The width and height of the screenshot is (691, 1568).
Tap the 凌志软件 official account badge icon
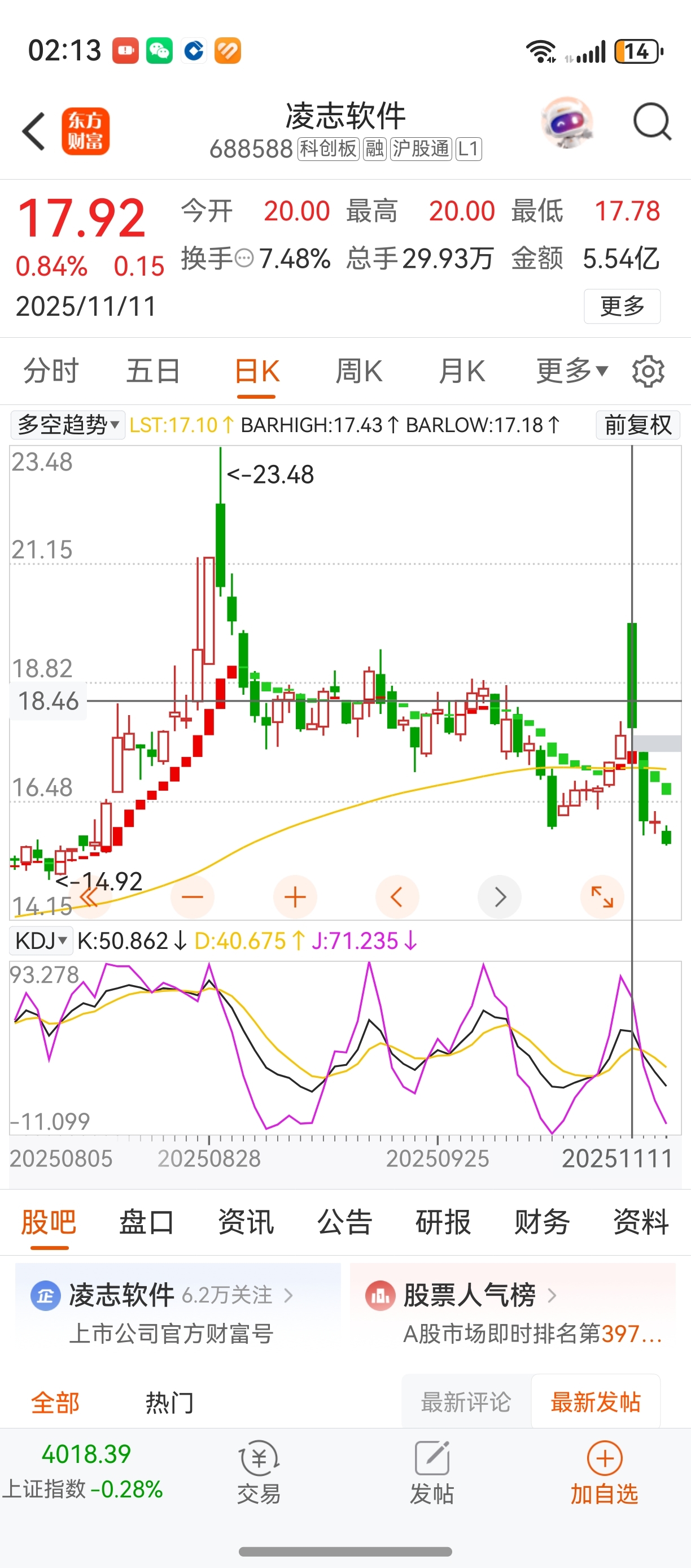pyautogui.click(x=46, y=1296)
